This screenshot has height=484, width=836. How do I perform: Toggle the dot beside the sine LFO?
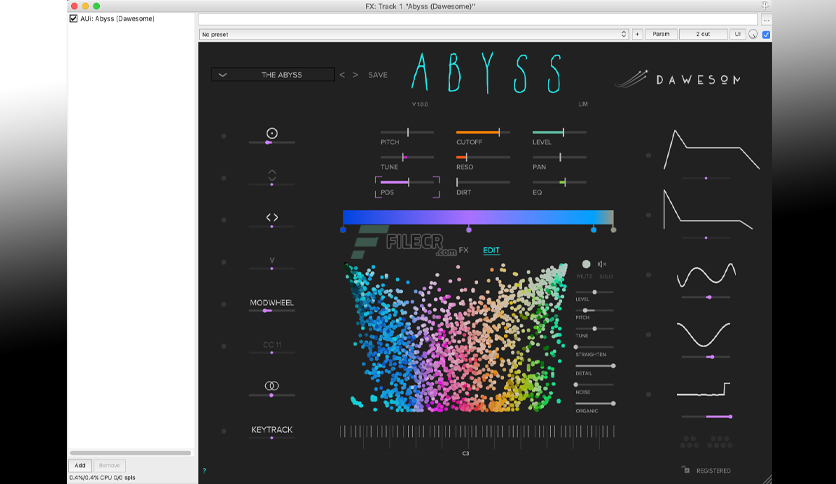[649, 335]
